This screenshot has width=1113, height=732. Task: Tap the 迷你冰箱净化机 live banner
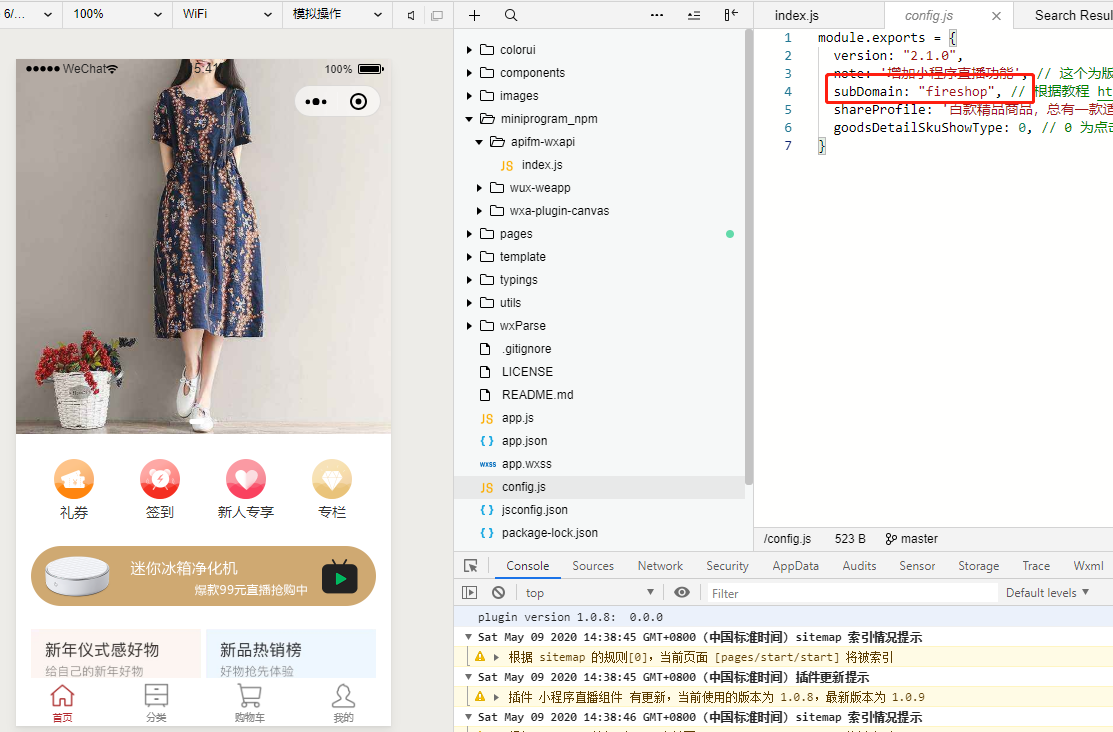pyautogui.click(x=203, y=576)
